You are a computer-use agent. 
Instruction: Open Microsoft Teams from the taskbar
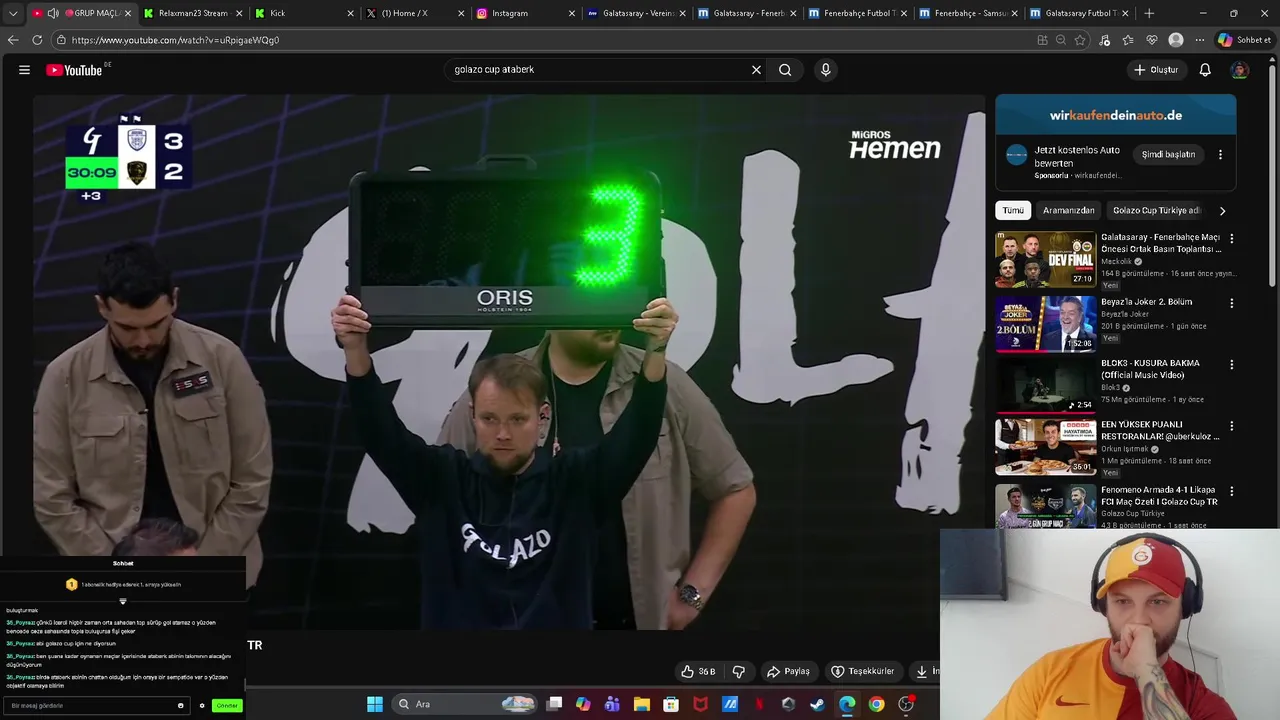[612, 704]
